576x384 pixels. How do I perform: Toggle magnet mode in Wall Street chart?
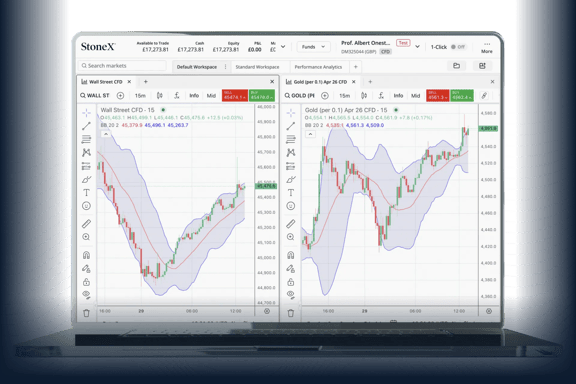tap(86, 255)
